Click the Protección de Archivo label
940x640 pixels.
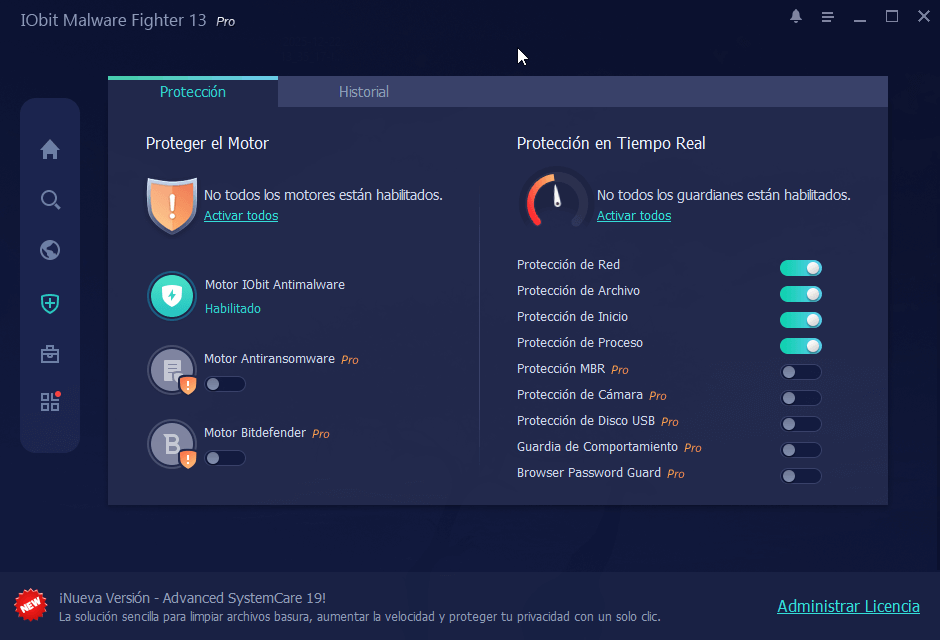(x=579, y=291)
